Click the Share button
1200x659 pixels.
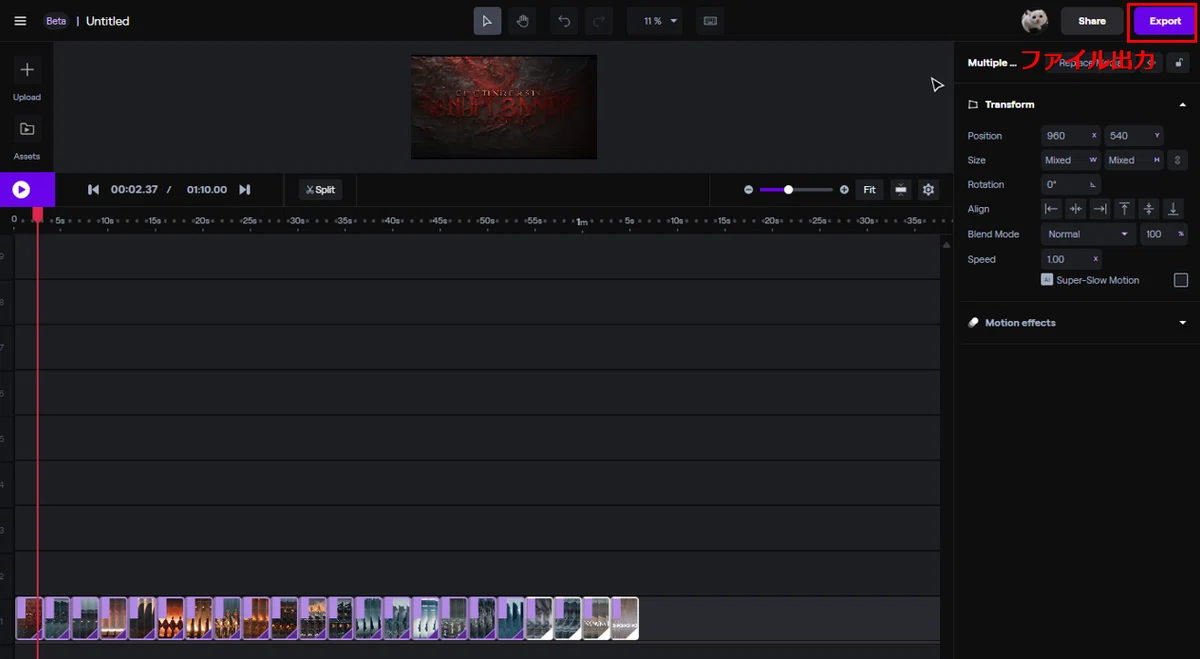click(1092, 21)
